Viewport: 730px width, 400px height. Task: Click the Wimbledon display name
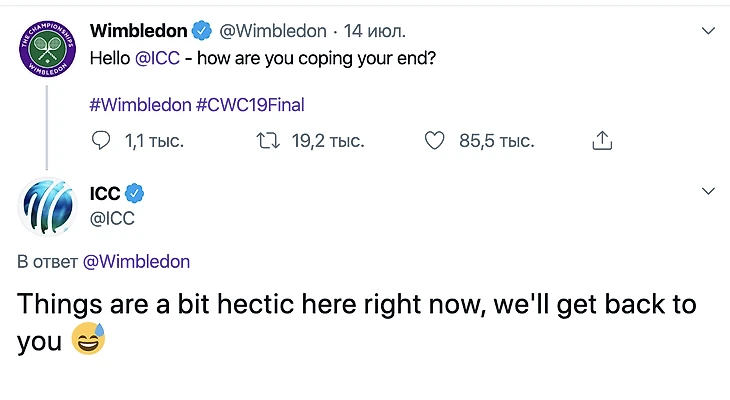pos(138,31)
